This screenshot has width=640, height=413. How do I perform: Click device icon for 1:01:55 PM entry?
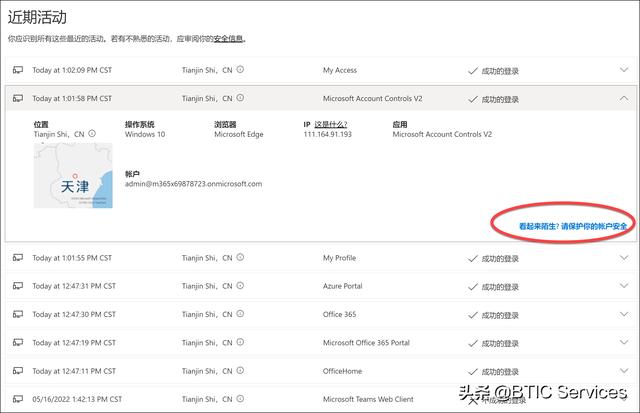pyautogui.click(x=18, y=258)
